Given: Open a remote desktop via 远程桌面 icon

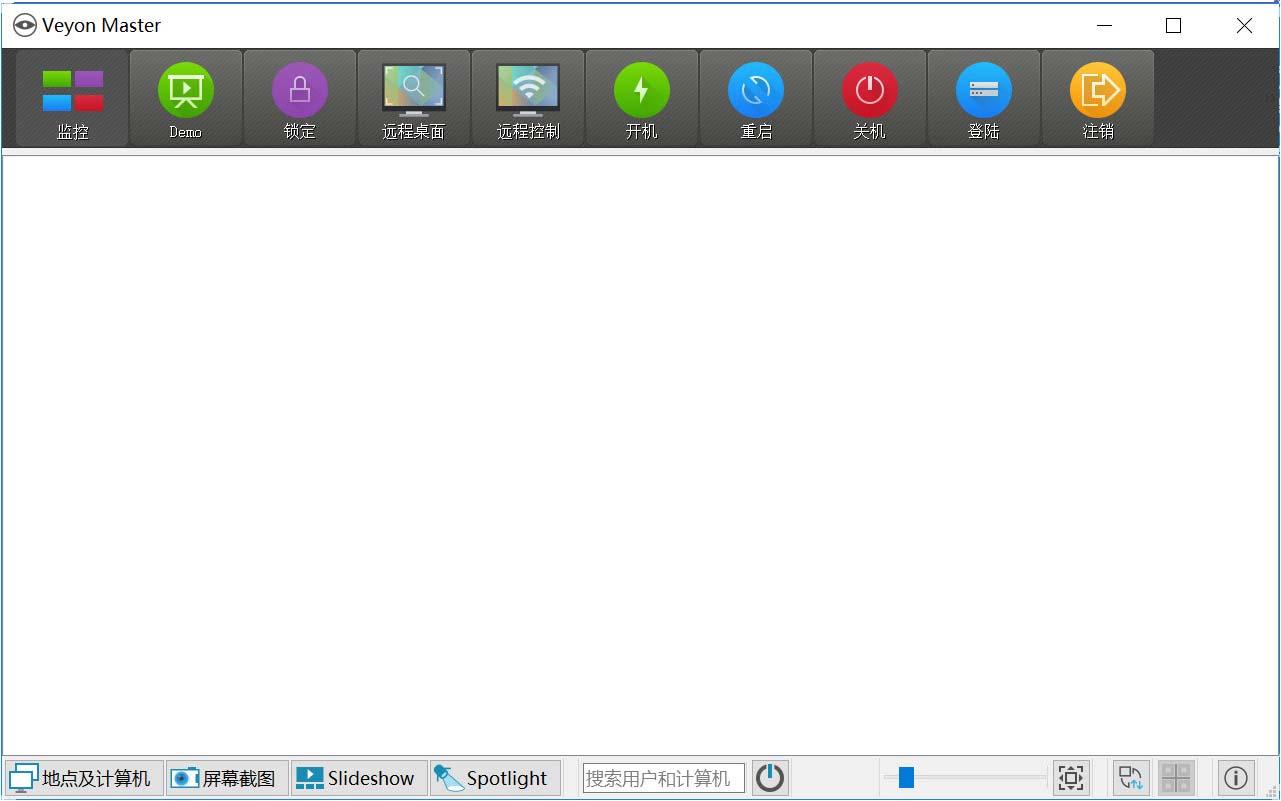Looking at the screenshot, I should (413, 97).
